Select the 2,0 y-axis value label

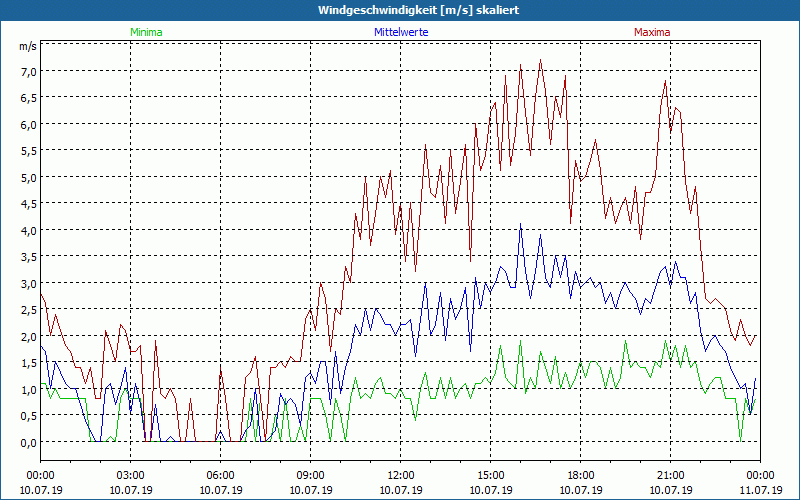26,336
